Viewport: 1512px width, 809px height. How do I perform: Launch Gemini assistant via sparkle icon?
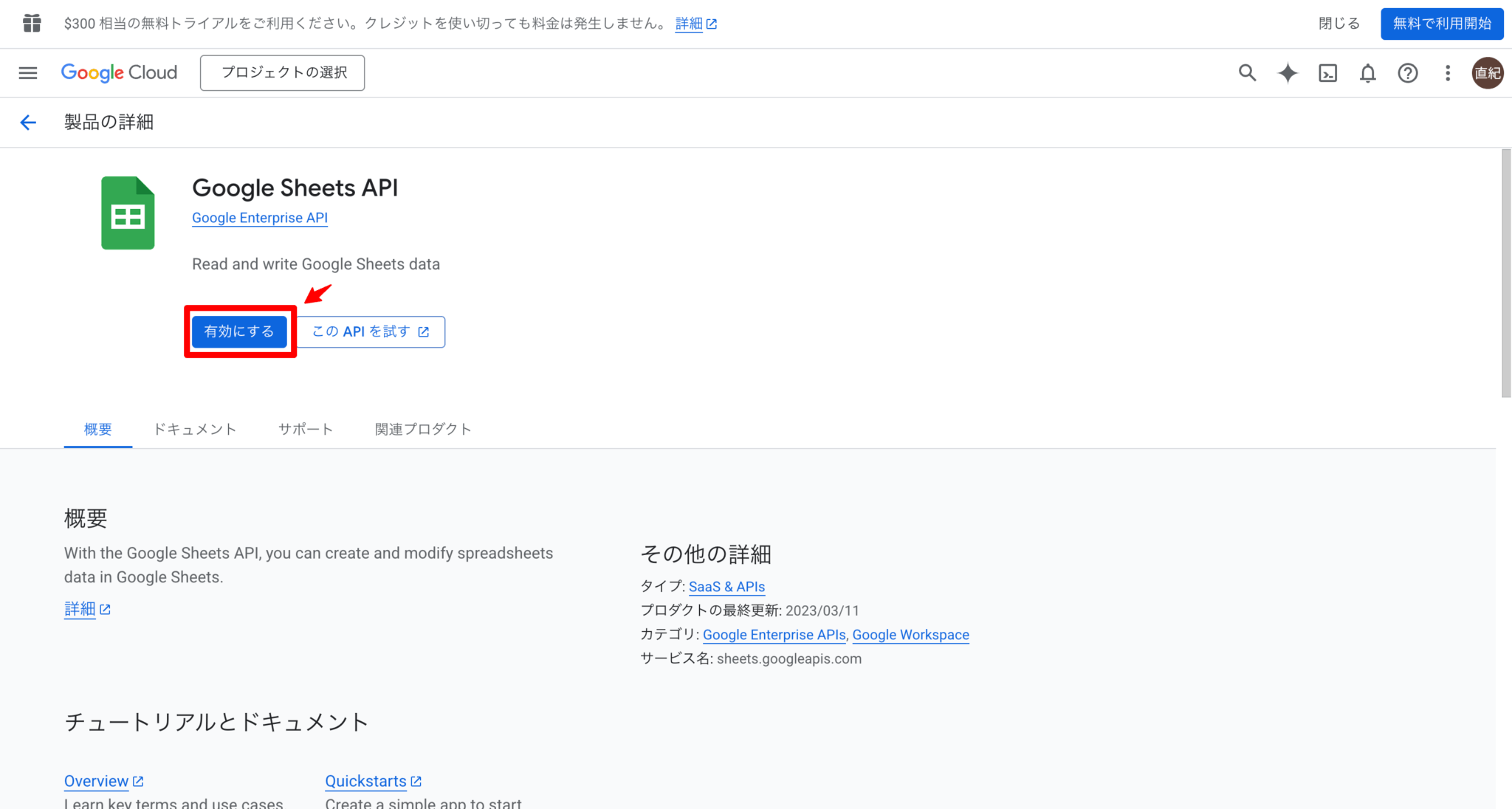(1287, 73)
